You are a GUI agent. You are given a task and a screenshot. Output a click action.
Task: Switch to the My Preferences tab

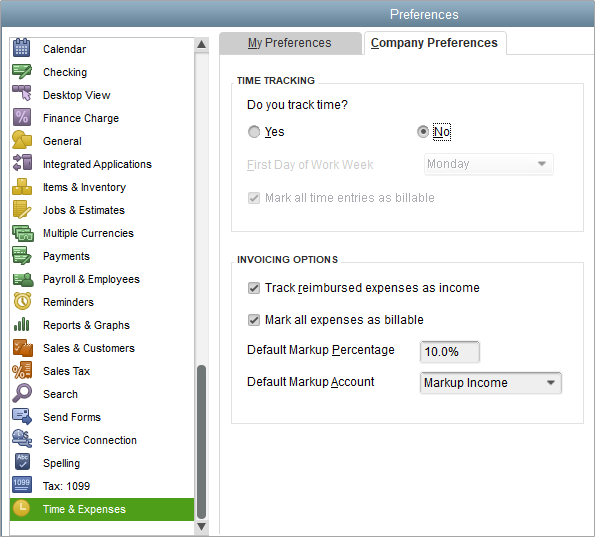point(290,43)
